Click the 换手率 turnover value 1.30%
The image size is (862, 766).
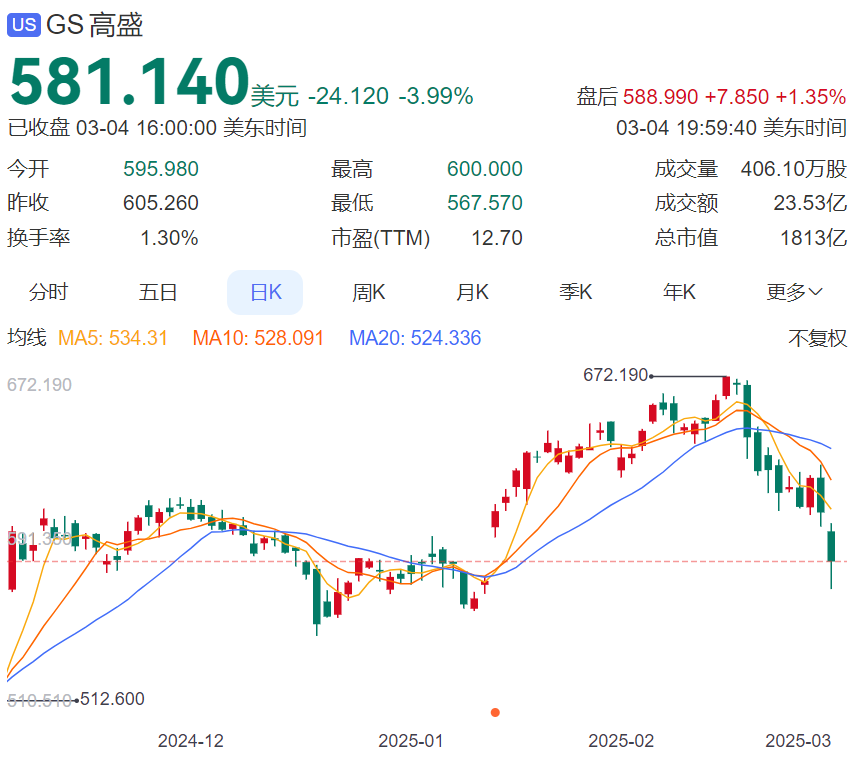pos(169,238)
